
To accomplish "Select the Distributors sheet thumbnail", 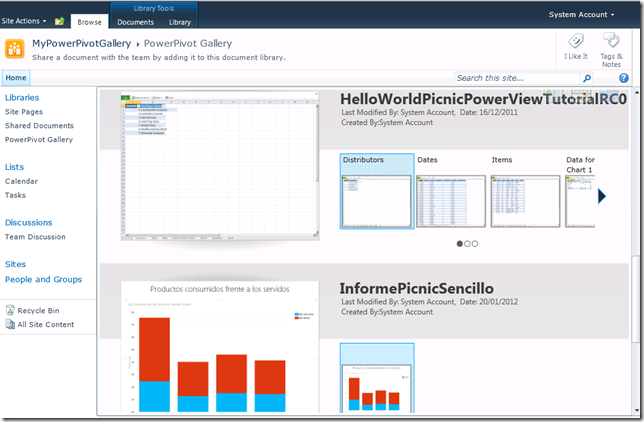I will coord(377,198).
